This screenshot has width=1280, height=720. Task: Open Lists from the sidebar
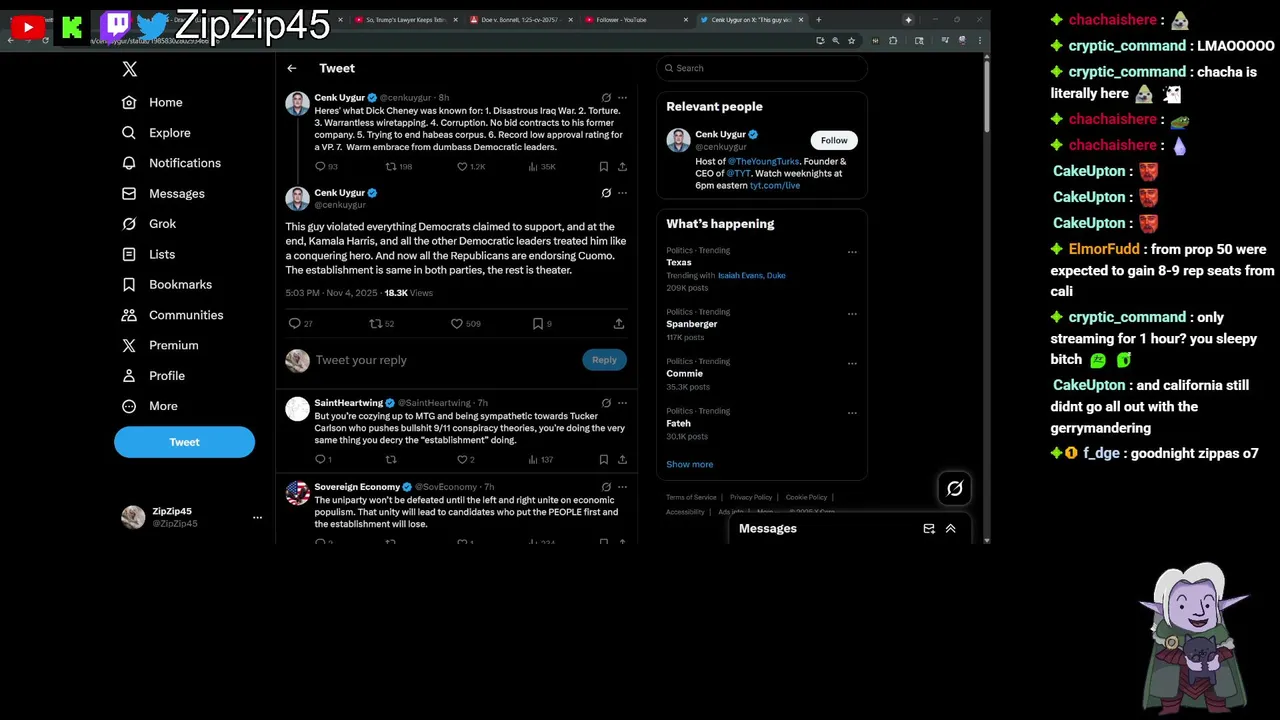click(148, 255)
